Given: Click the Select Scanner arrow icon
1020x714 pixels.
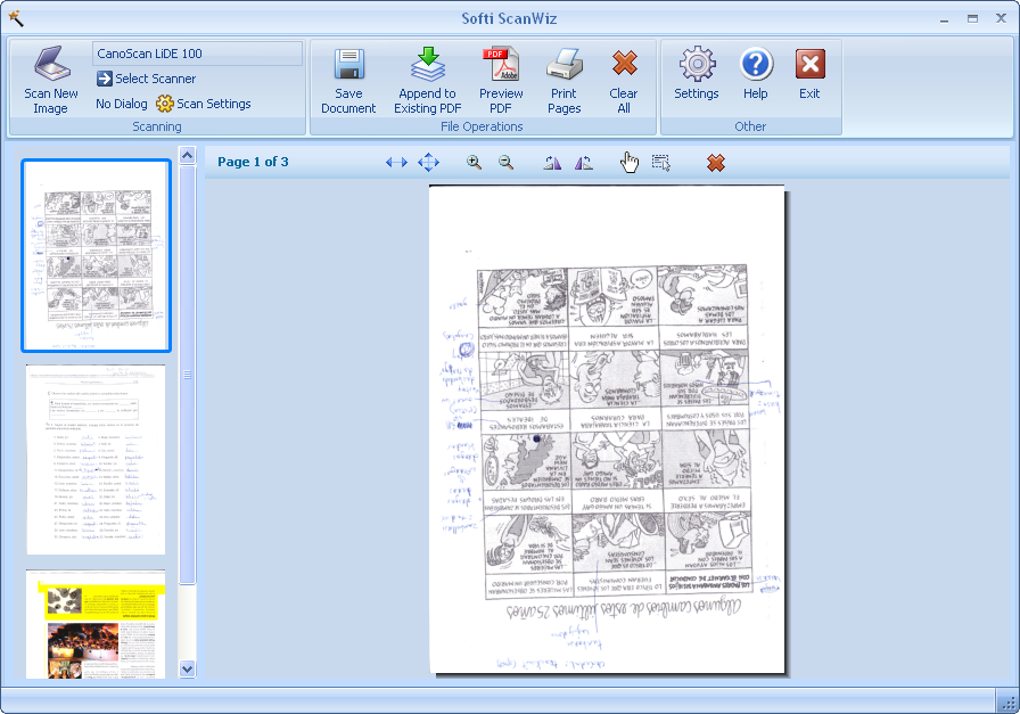Looking at the screenshot, I should (x=104, y=79).
